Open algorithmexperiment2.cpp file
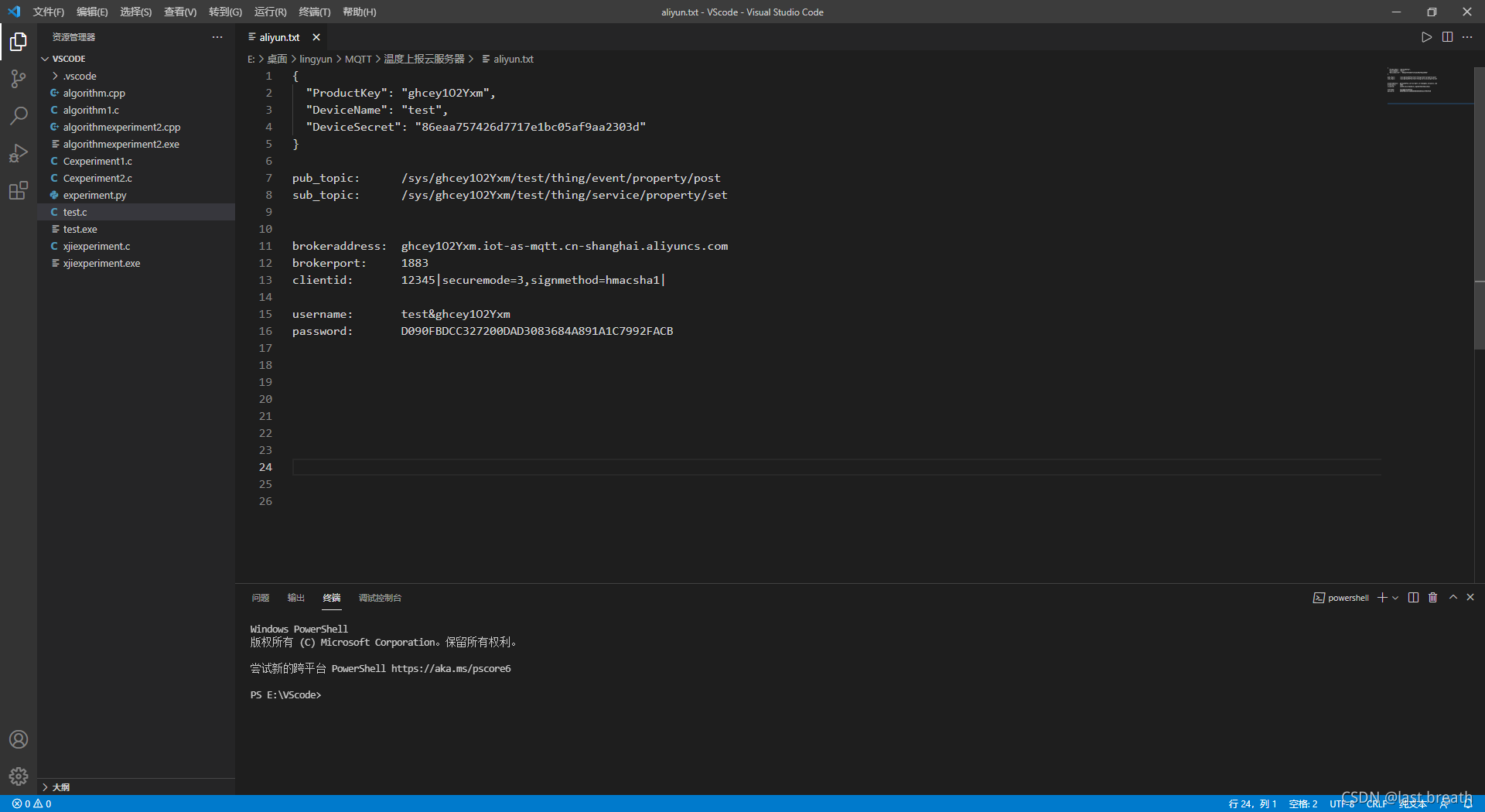 coord(136,127)
